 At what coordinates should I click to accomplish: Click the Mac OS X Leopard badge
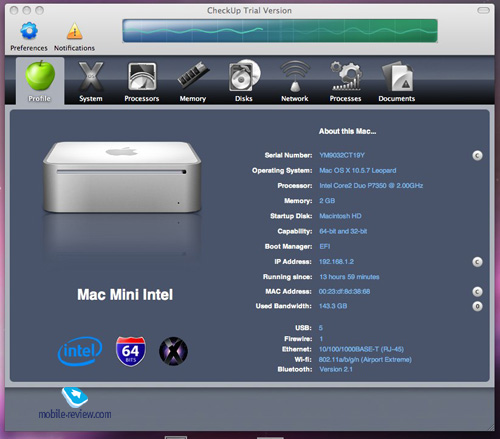(173, 351)
